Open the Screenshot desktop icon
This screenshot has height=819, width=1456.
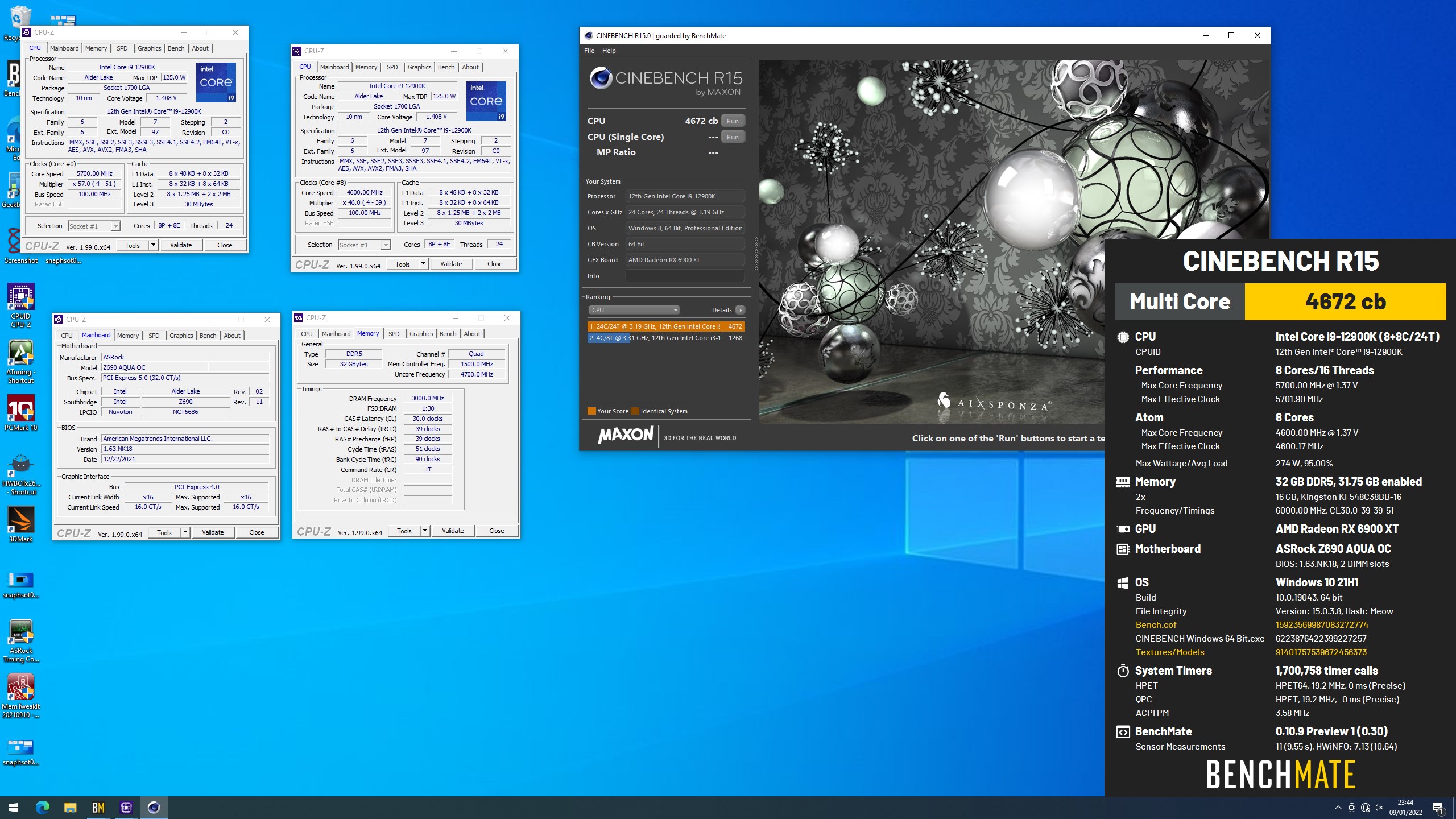[x=21, y=246]
